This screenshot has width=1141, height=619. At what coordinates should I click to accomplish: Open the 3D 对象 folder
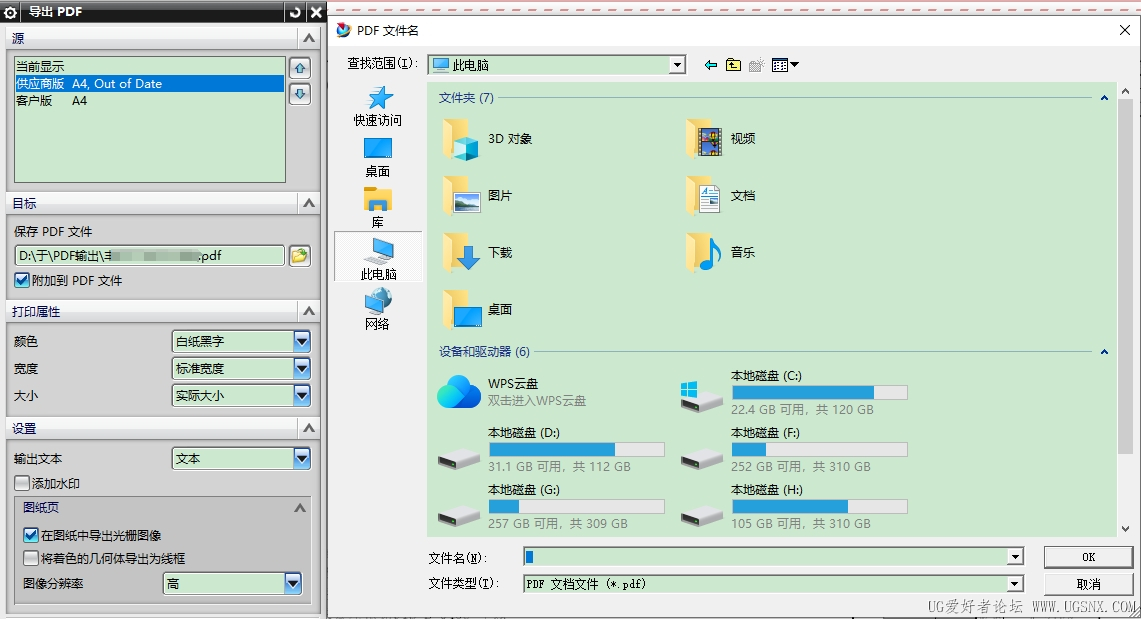pos(488,139)
